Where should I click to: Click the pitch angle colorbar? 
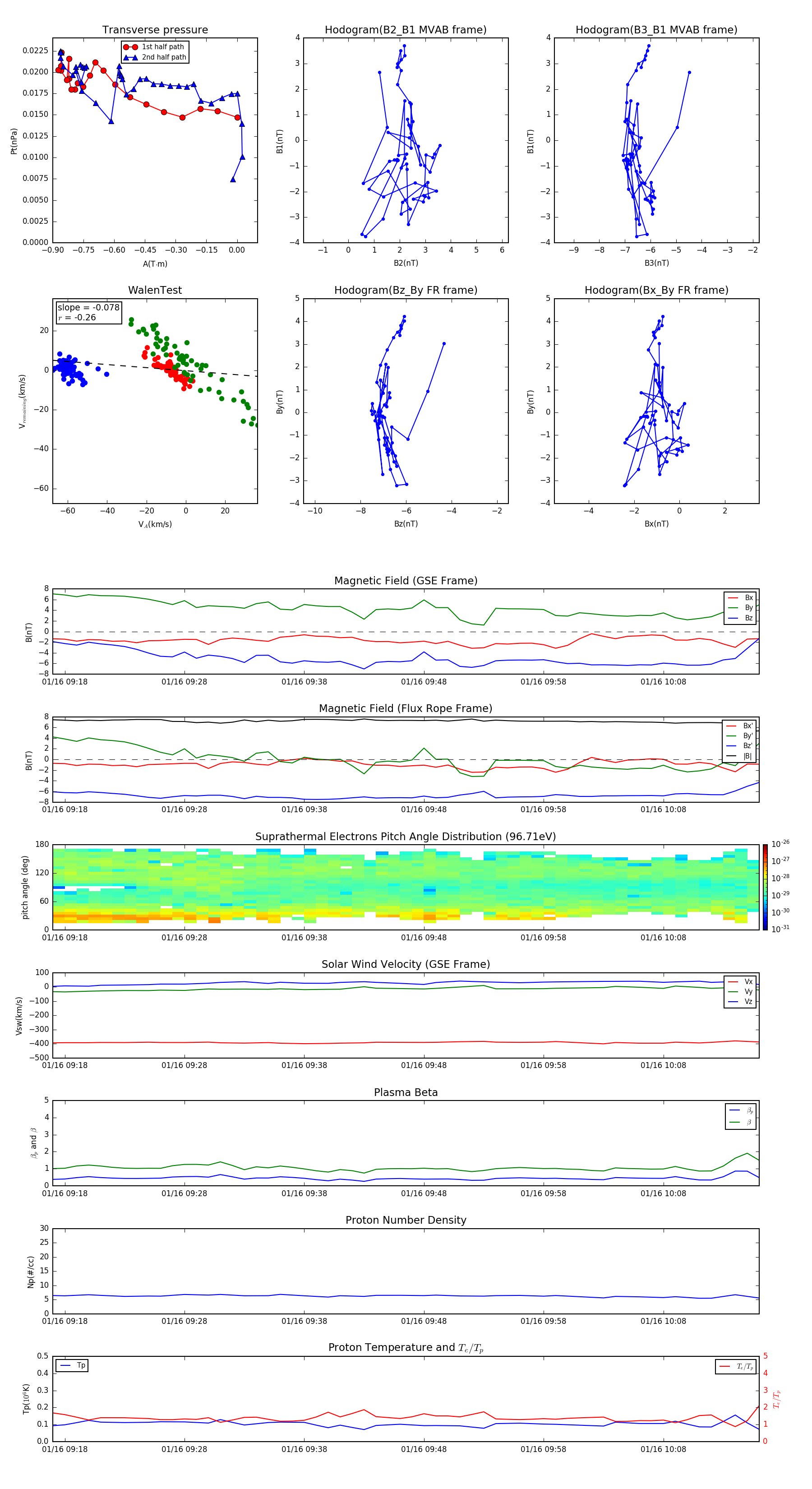pos(765,887)
